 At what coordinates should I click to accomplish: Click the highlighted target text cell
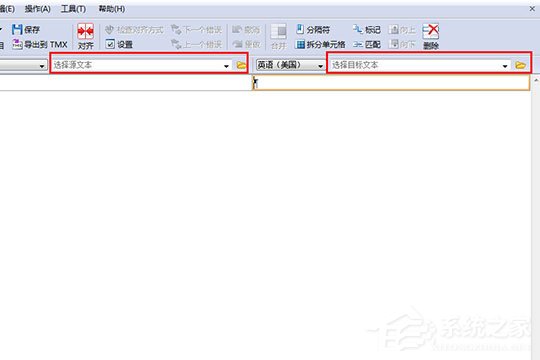[391, 83]
